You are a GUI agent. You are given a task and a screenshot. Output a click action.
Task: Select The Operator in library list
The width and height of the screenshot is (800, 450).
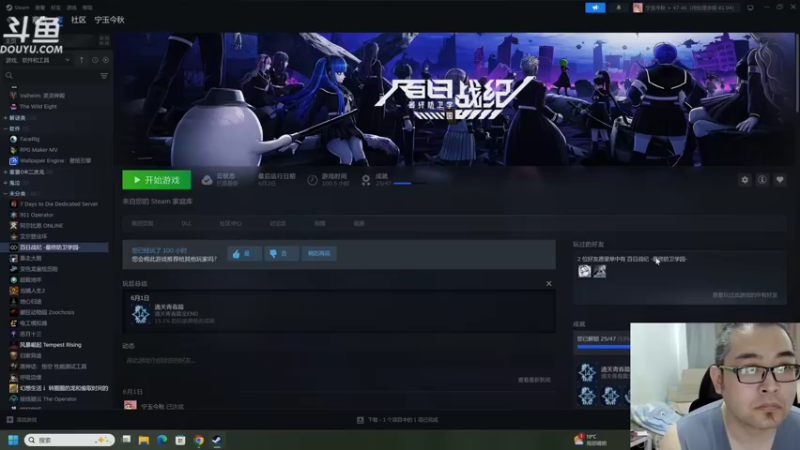tap(48, 399)
